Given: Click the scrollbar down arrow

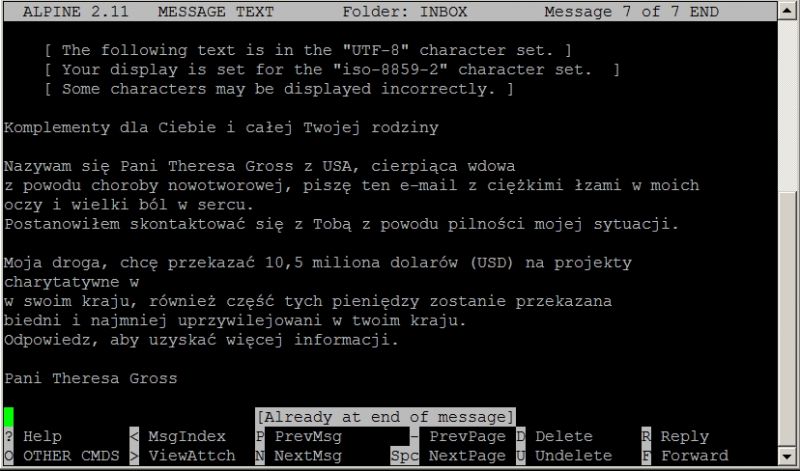Looking at the screenshot, I should click(787, 456).
